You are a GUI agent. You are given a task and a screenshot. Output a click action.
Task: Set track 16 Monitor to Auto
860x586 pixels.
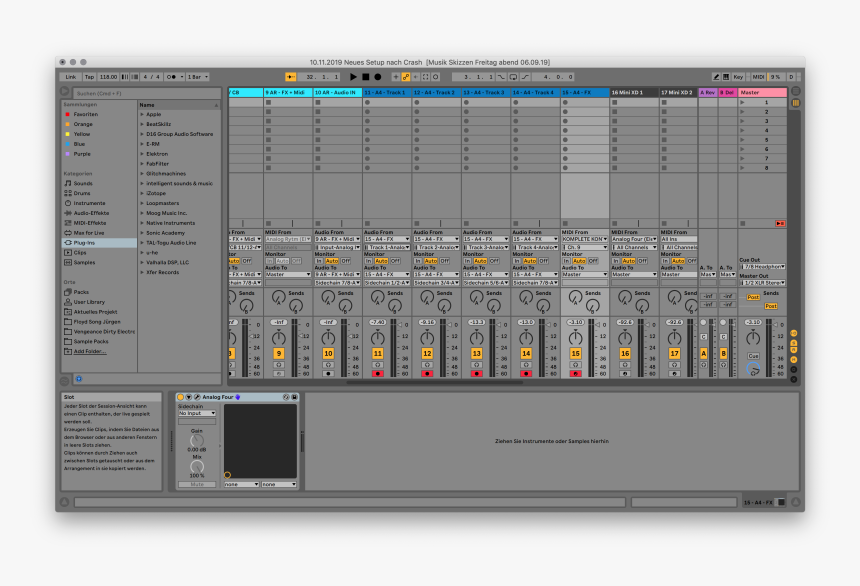click(629, 261)
